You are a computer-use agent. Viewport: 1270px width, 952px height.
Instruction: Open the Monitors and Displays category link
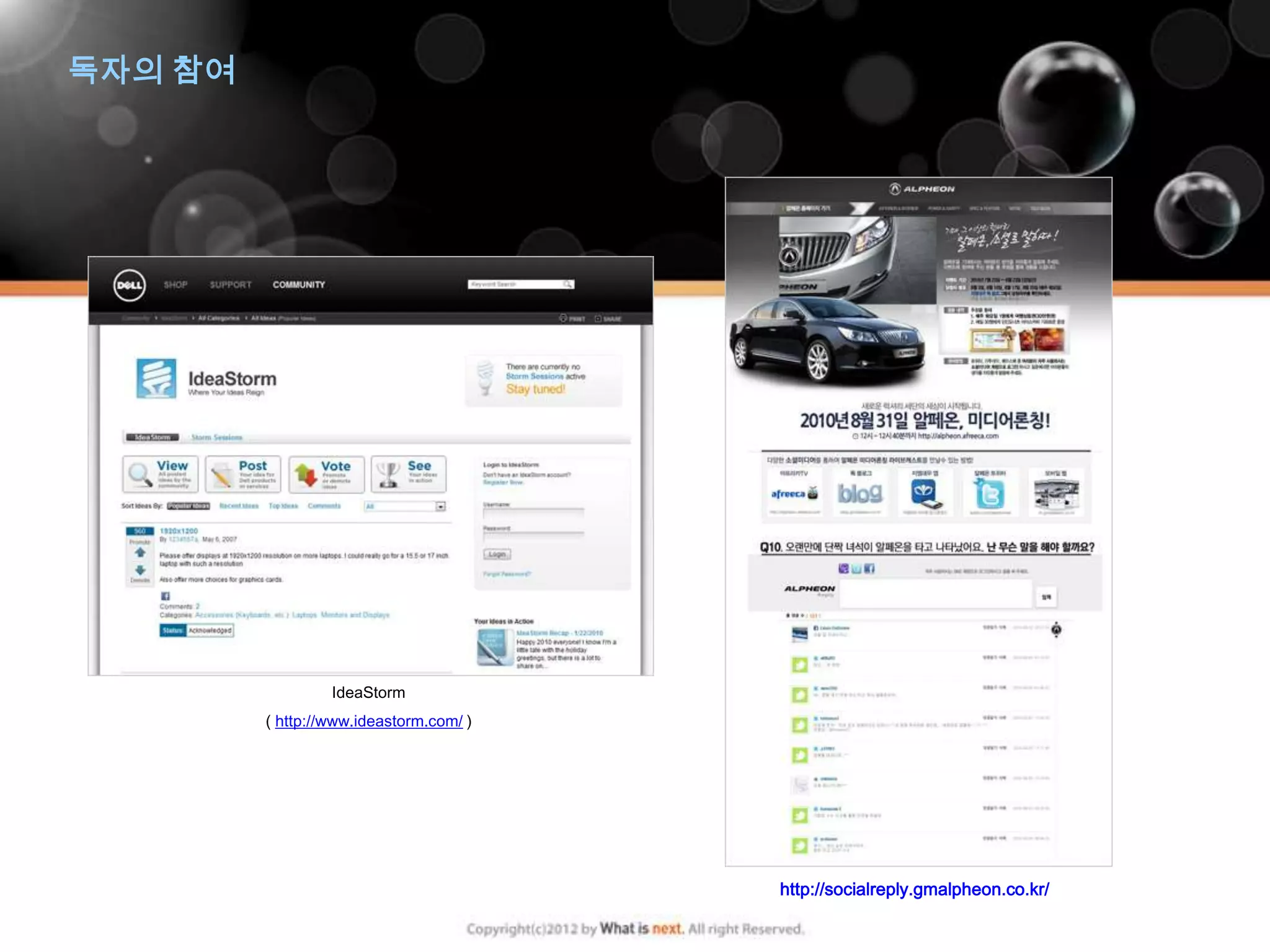(x=355, y=615)
